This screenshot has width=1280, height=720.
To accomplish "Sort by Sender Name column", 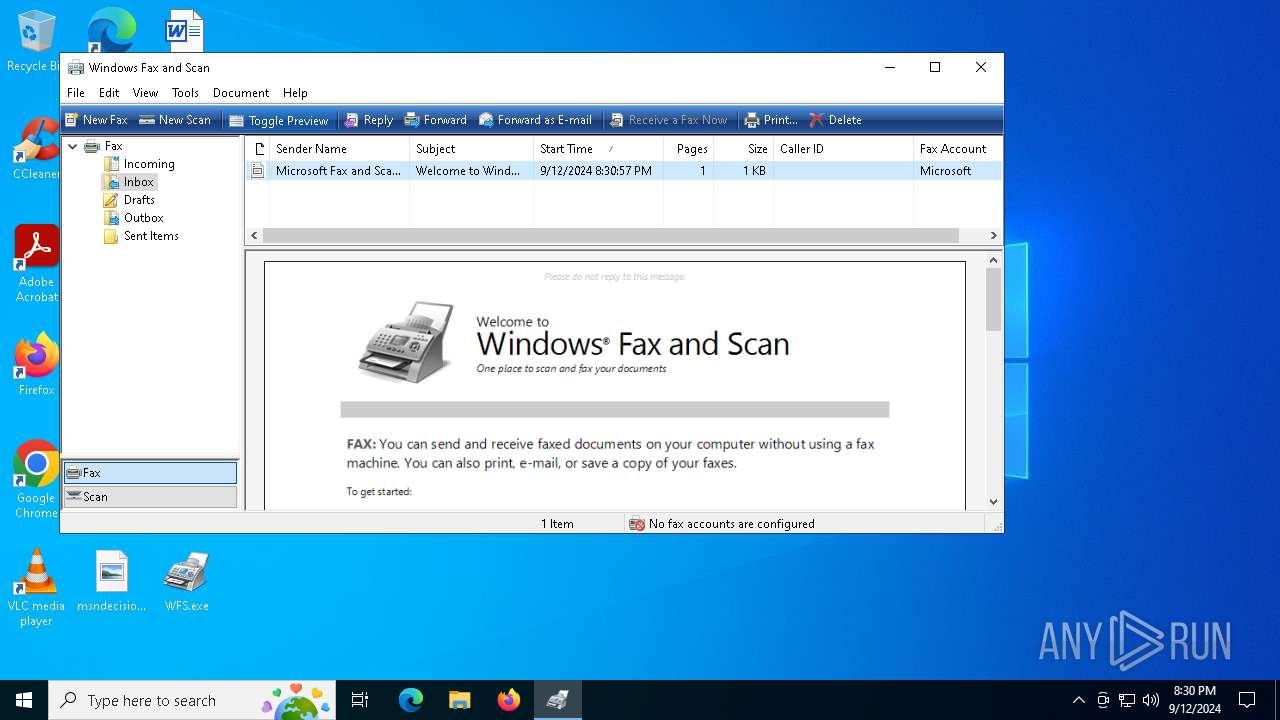I will (x=339, y=149).
